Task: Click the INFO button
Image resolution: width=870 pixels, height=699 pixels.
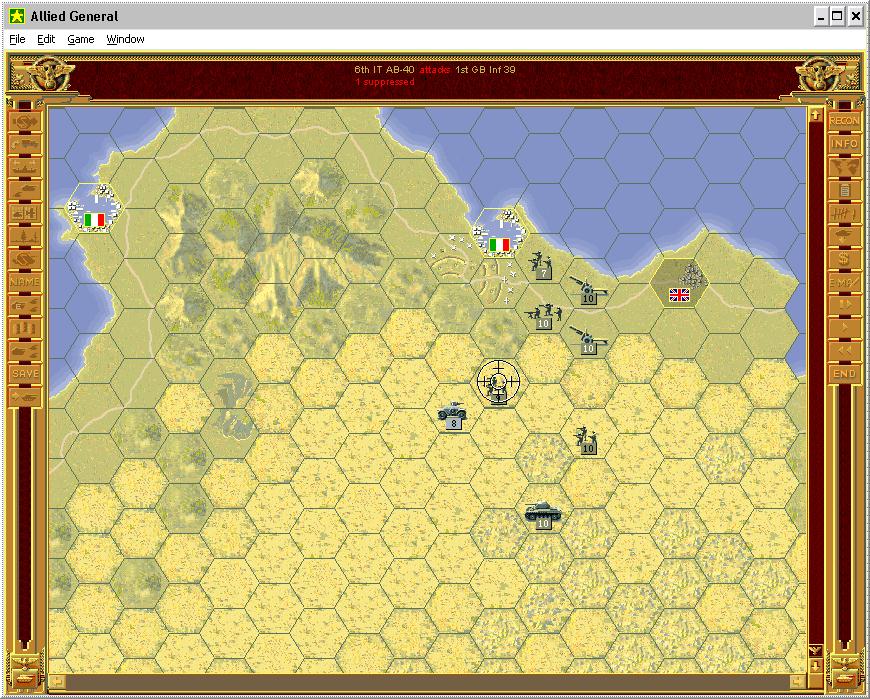Action: pos(844,144)
